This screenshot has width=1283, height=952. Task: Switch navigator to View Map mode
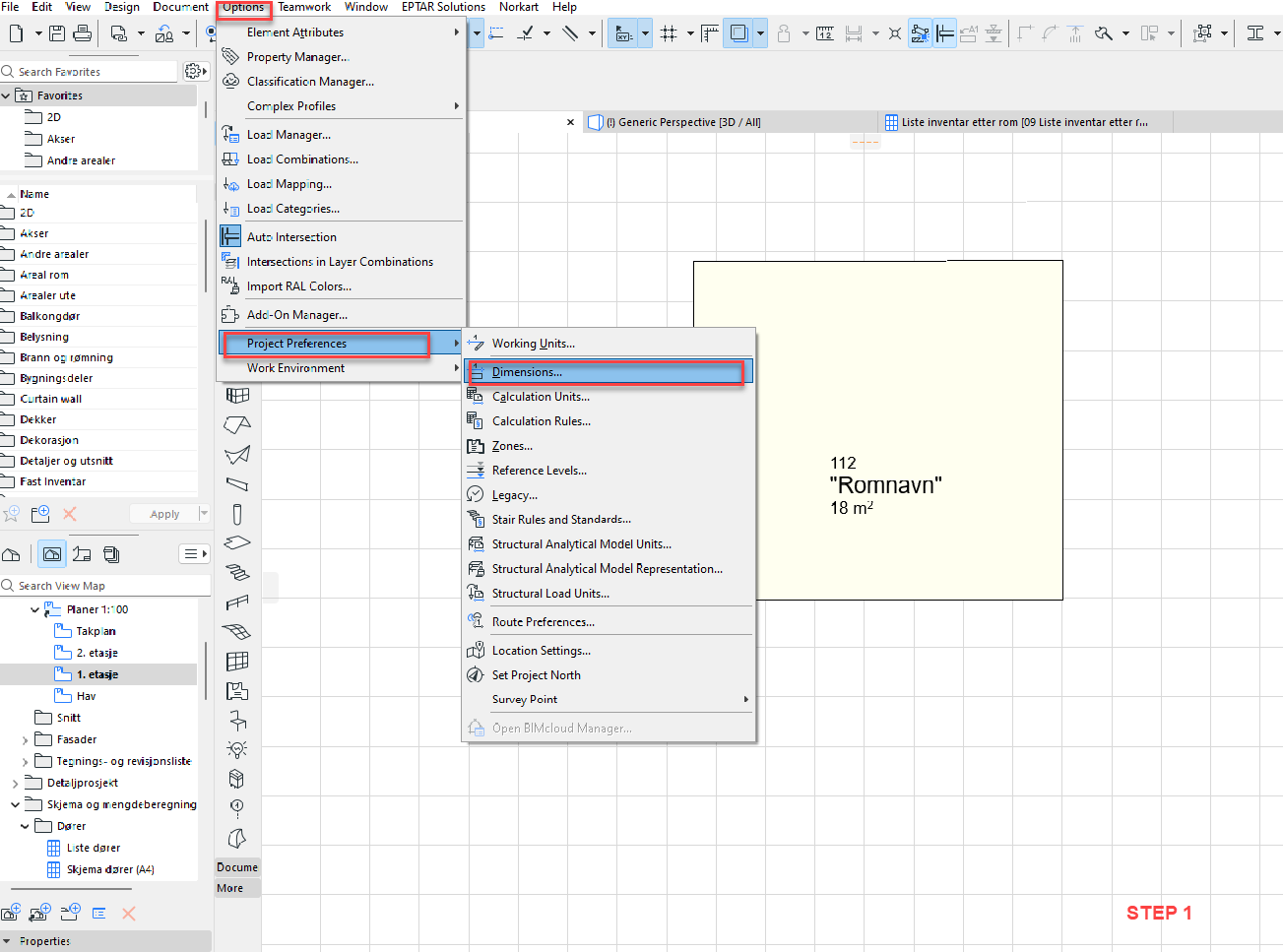click(x=52, y=554)
